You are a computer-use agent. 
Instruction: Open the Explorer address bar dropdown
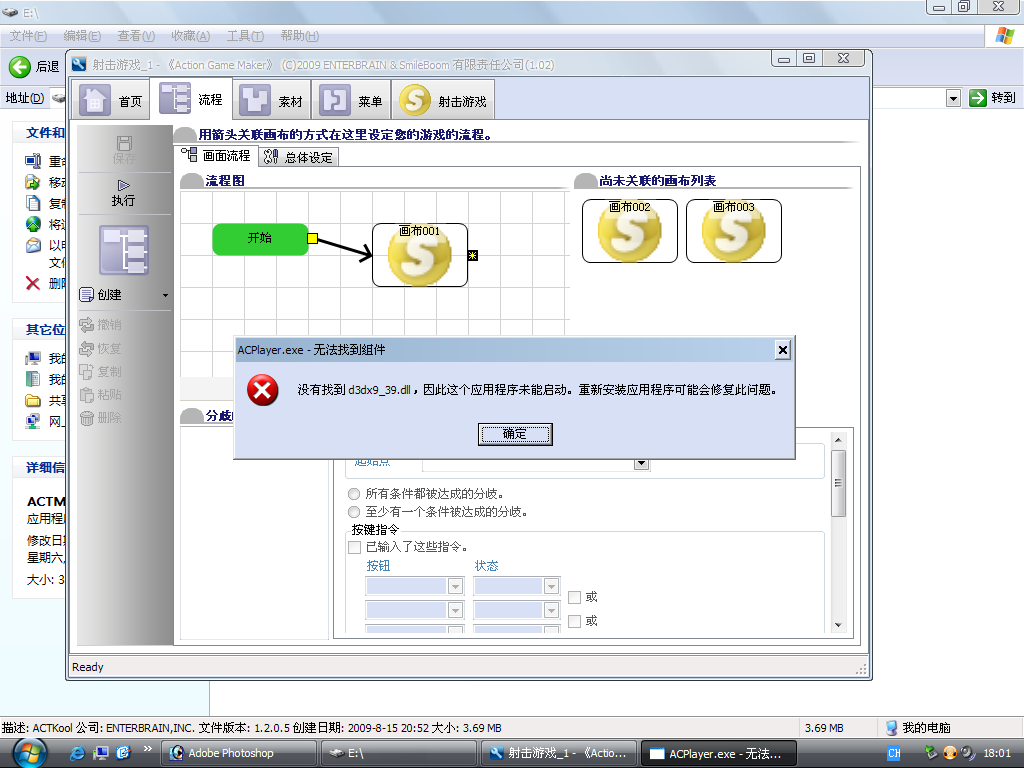(953, 99)
